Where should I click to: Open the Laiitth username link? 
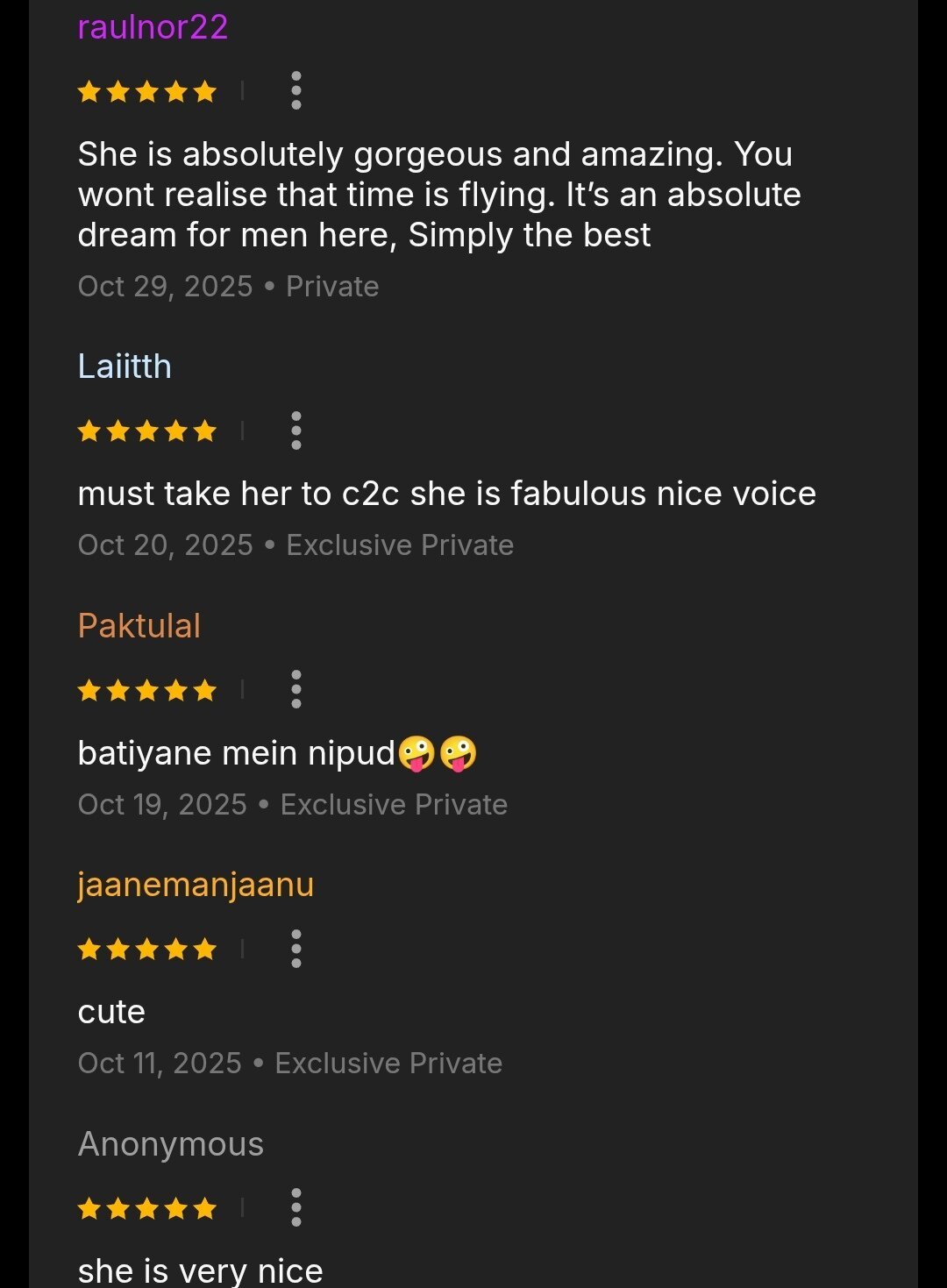(125, 366)
